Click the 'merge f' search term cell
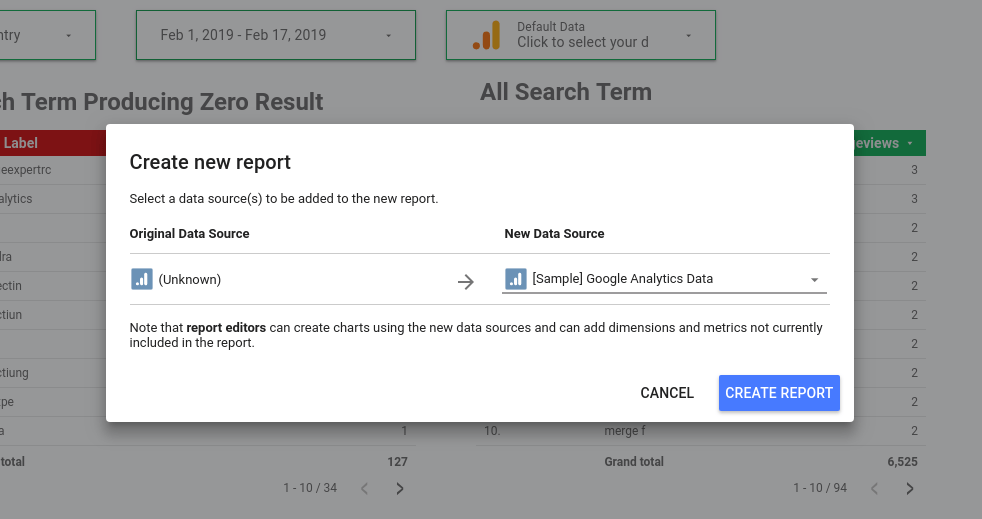The height and width of the screenshot is (519, 982). click(x=624, y=431)
